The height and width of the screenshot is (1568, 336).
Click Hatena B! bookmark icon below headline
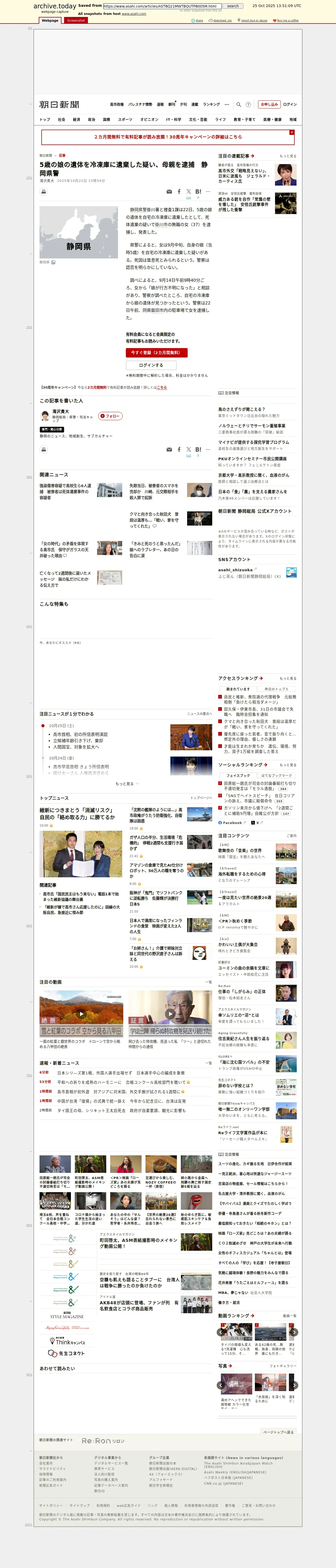(198, 192)
